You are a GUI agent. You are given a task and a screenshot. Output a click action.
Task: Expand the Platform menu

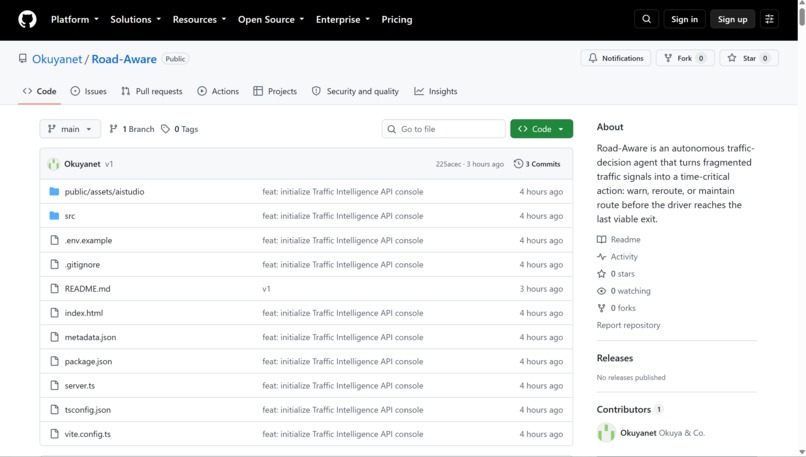[x=75, y=20]
